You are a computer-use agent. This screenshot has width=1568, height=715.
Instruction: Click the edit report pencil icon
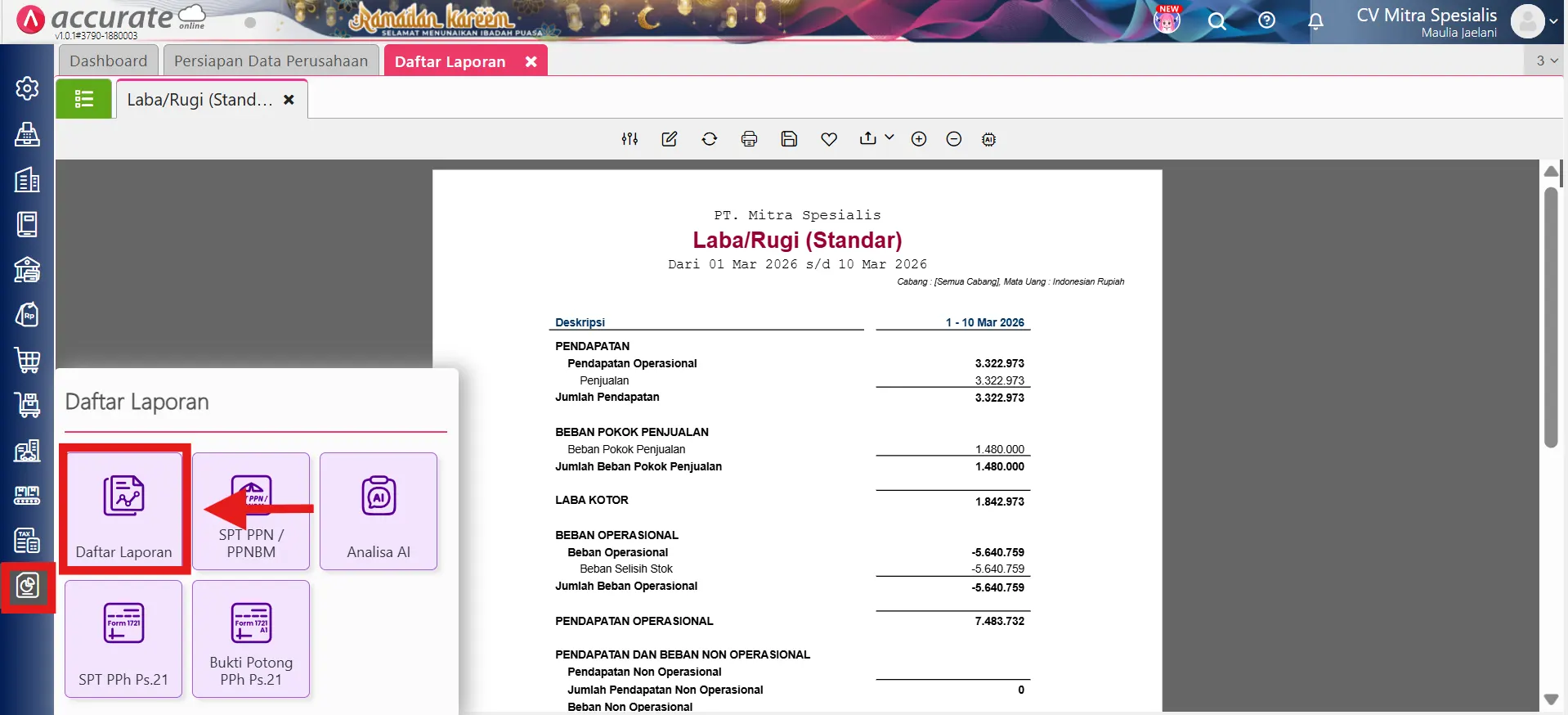(669, 139)
